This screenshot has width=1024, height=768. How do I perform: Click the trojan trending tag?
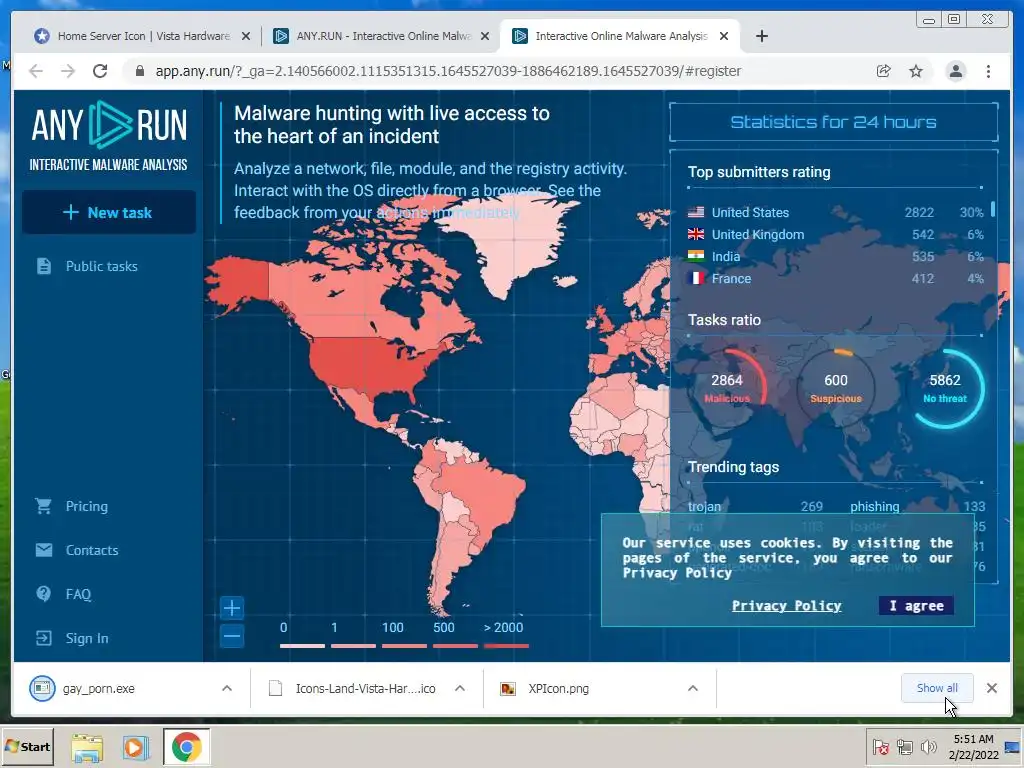704,507
